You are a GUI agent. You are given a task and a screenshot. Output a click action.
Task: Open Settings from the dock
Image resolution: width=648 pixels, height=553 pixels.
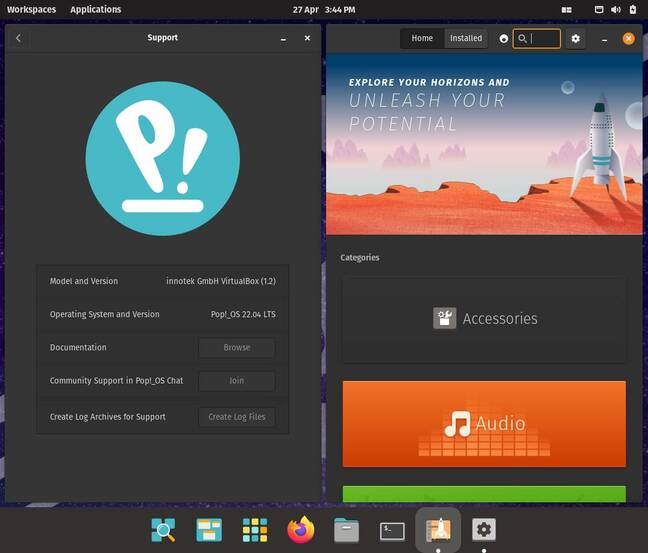(484, 529)
